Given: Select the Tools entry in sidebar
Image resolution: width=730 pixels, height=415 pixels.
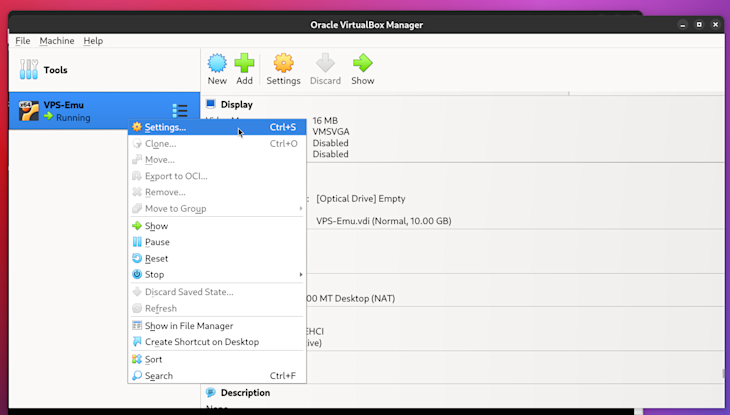Looking at the screenshot, I should 55,70.
